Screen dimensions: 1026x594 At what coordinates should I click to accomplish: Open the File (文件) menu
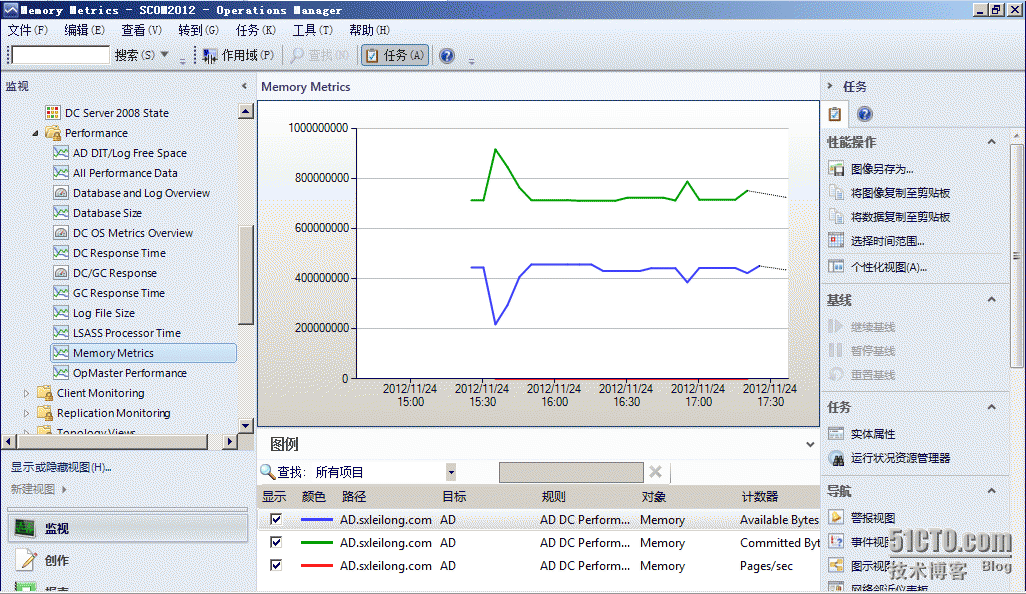[27, 30]
